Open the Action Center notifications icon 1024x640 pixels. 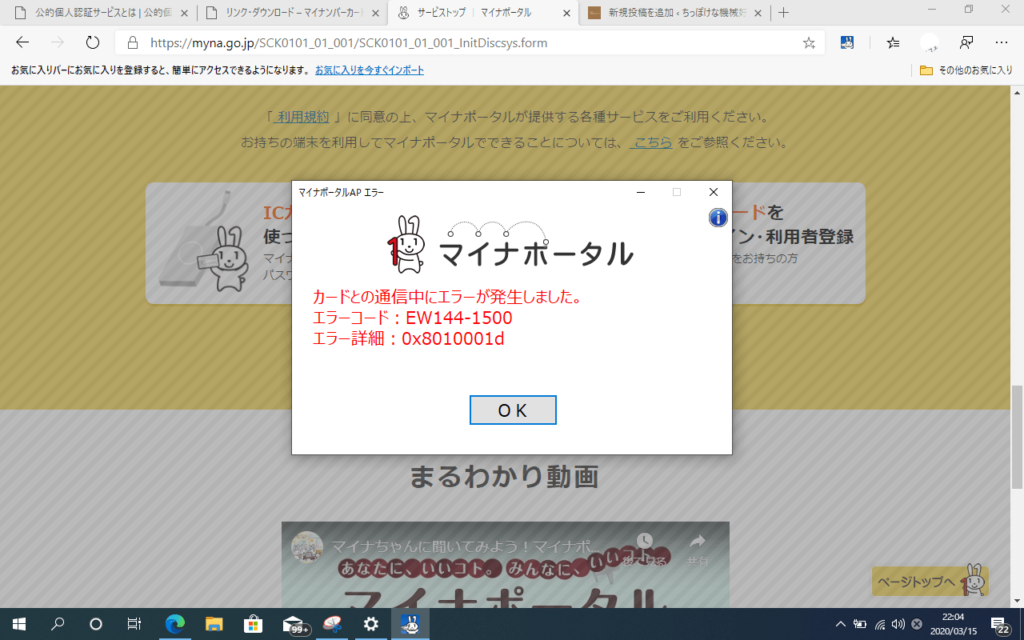[x=1000, y=625]
